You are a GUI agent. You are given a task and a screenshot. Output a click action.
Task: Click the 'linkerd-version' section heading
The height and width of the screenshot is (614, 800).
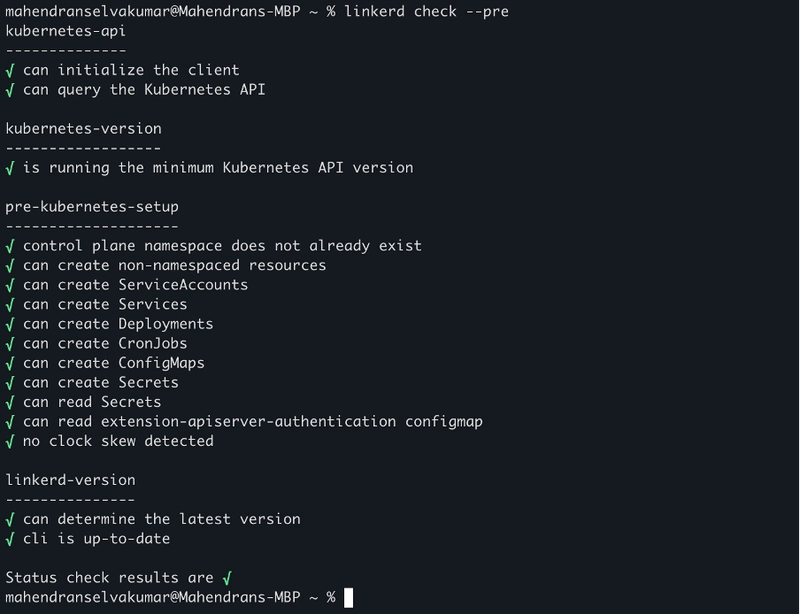[70, 480]
